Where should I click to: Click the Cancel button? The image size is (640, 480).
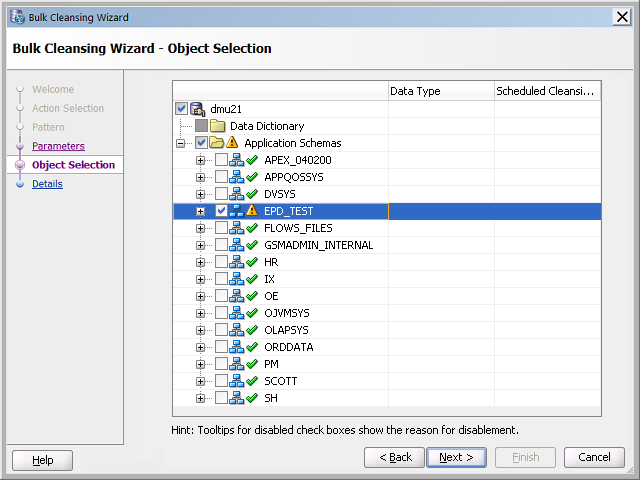click(594, 457)
